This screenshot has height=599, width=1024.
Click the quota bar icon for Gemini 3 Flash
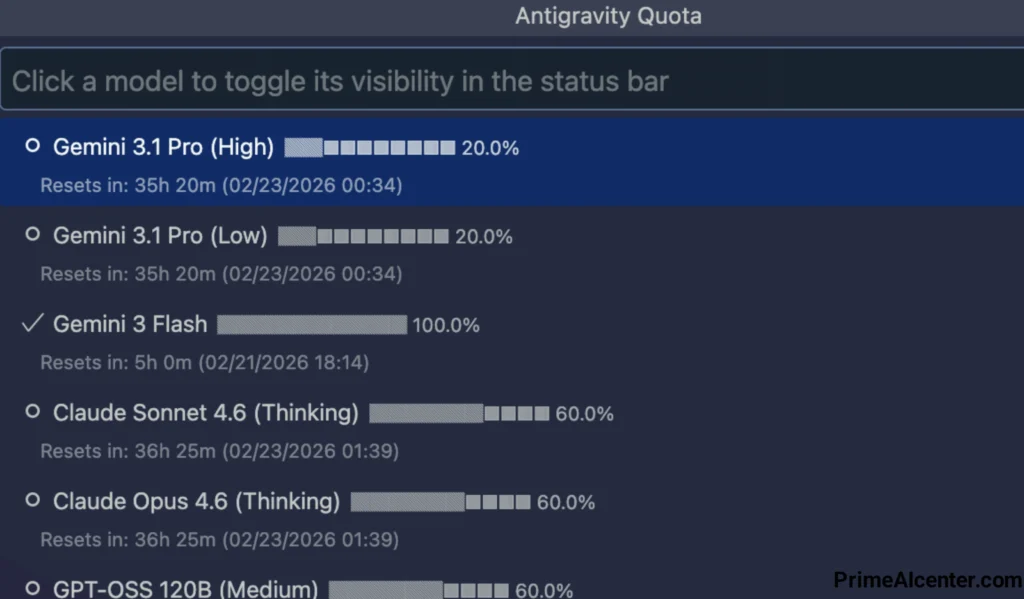(311, 324)
